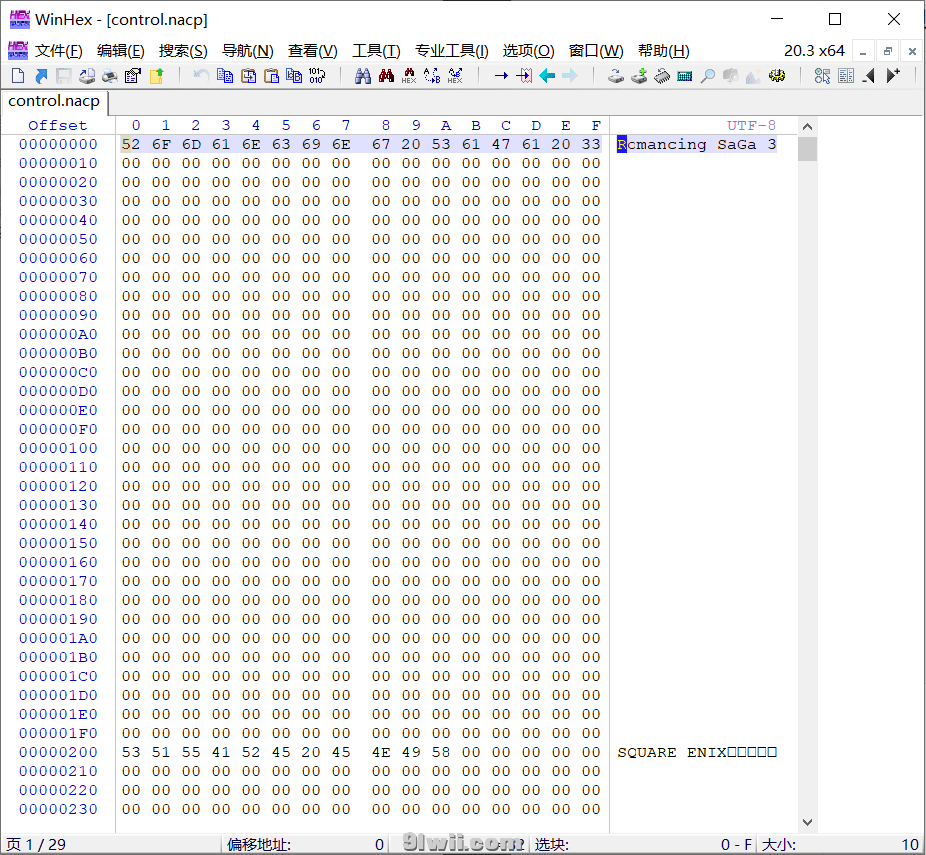Click the greyed-out Save floppy icon
The height and width of the screenshot is (855, 926).
[64, 76]
